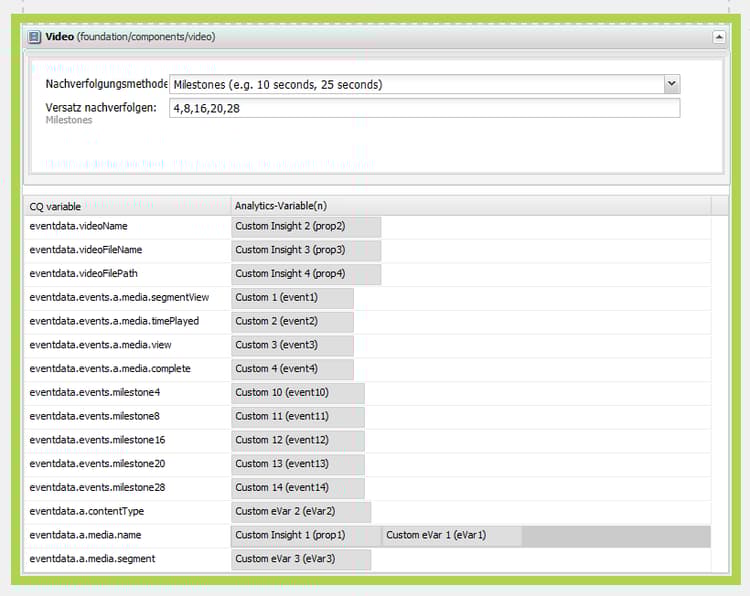
Task: Click the Custom 3 (event3) tag
Action: tap(292, 345)
